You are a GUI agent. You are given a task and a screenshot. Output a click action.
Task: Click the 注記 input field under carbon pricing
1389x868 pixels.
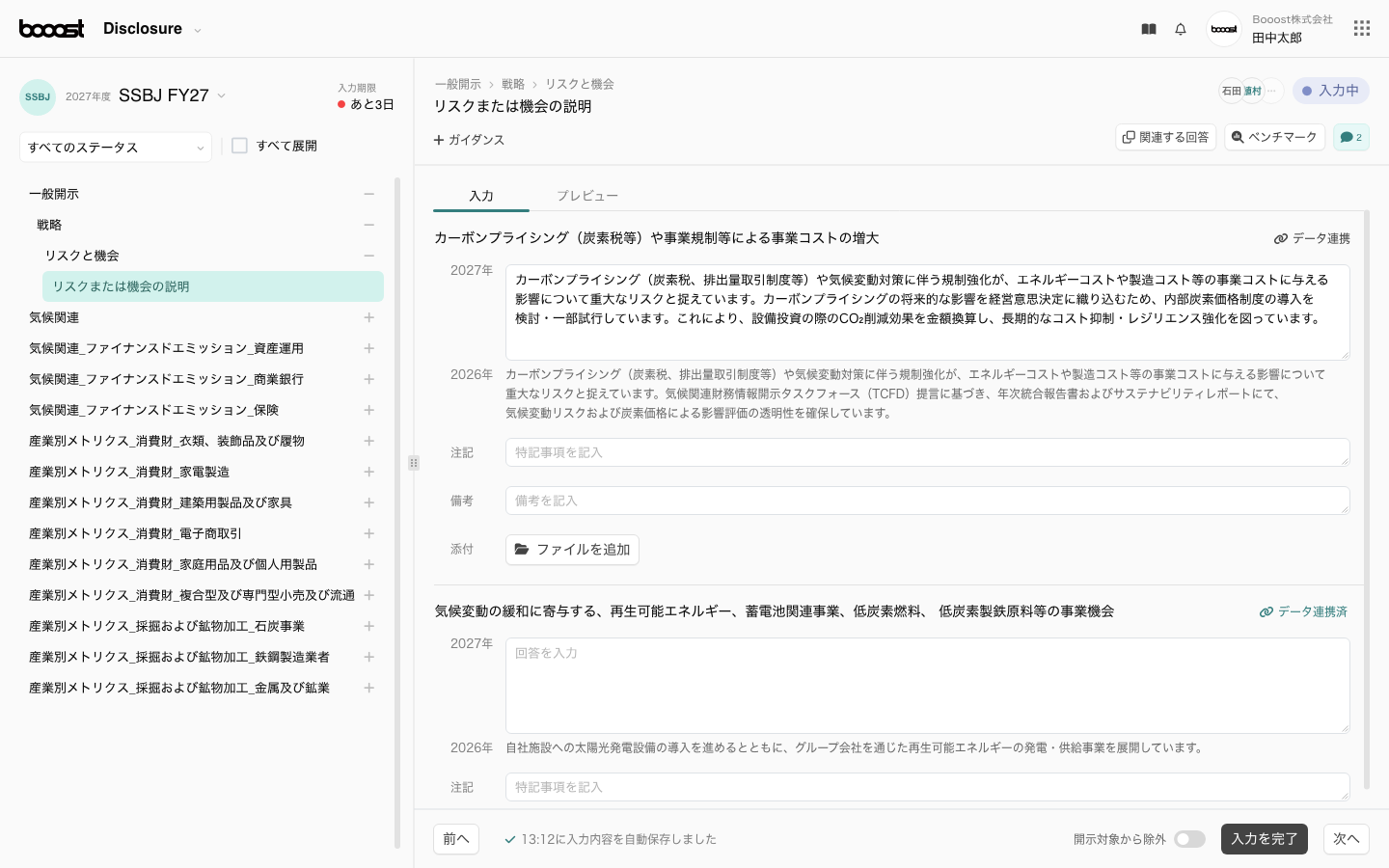pos(926,452)
